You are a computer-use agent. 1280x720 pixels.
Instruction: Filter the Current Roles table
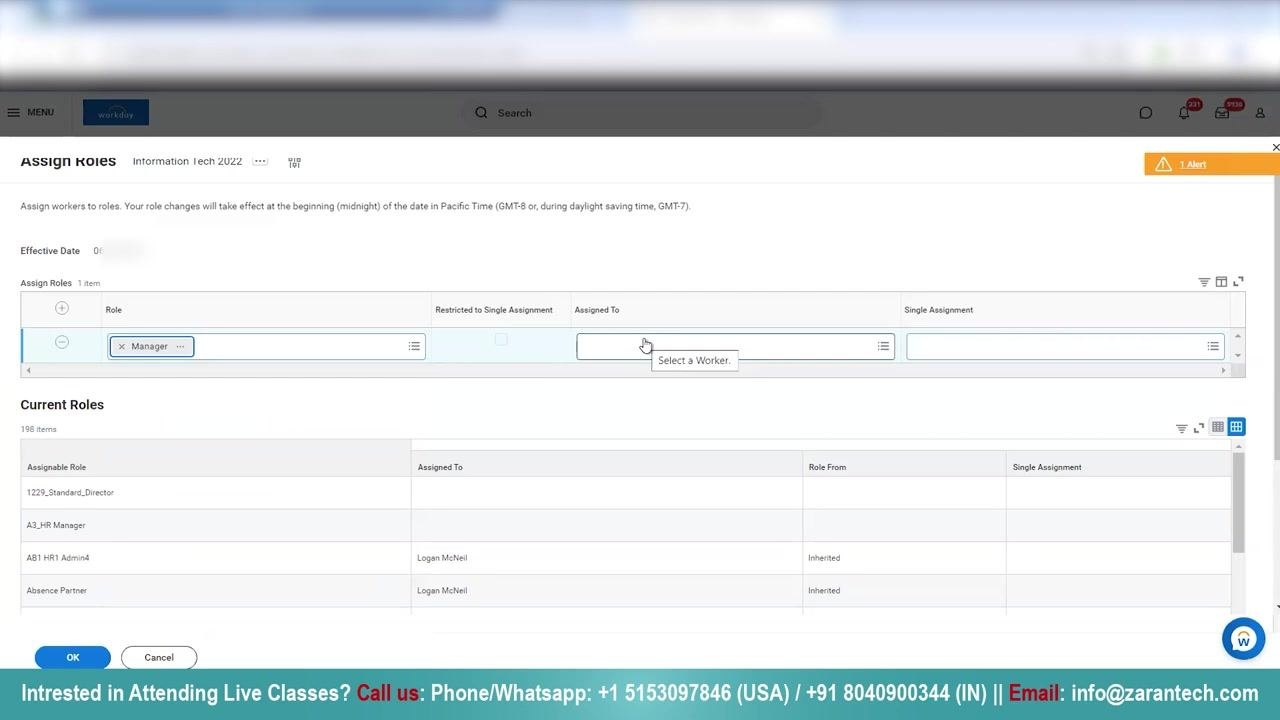coord(1181,428)
